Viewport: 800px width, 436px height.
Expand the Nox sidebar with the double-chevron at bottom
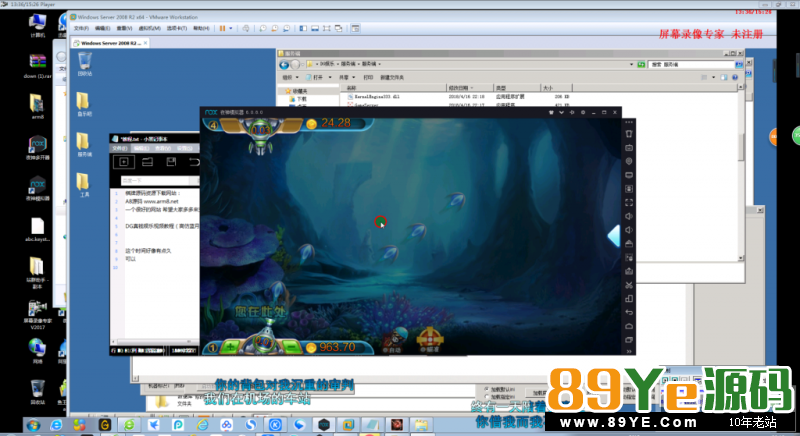tap(629, 351)
